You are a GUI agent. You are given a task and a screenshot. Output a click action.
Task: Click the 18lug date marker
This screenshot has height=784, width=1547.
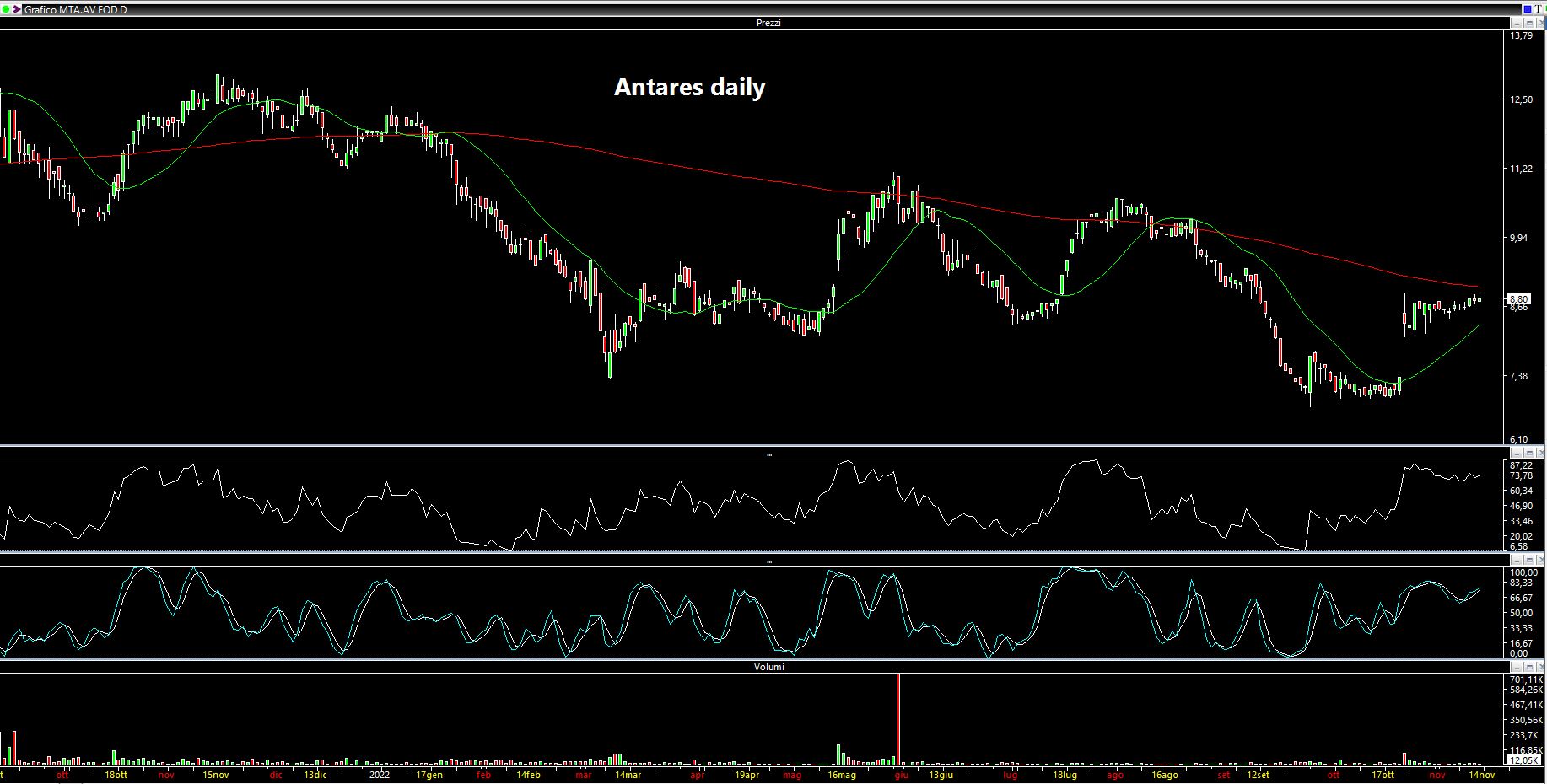click(x=1065, y=775)
